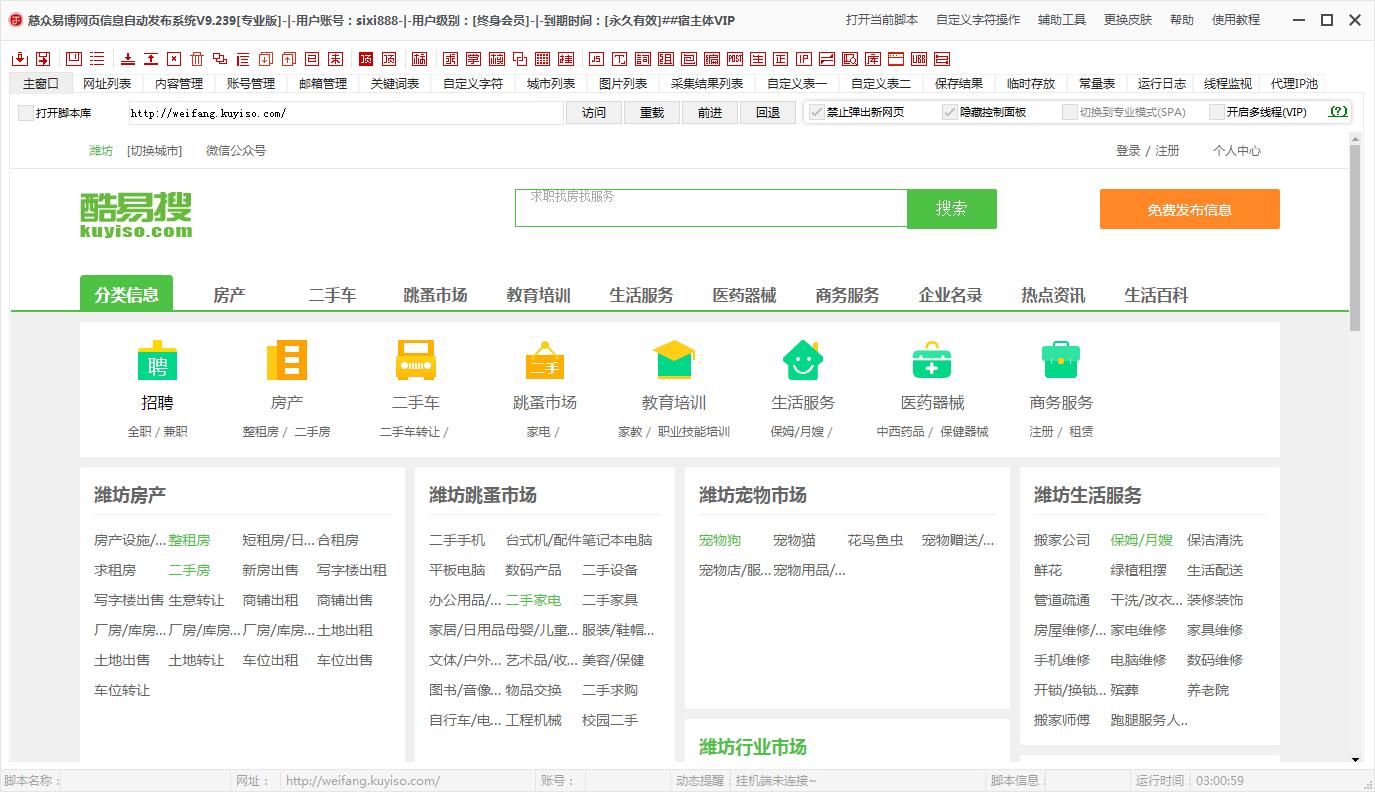Switch to the 账号管理 tab
The image size is (1375, 792).
pyautogui.click(x=251, y=83)
